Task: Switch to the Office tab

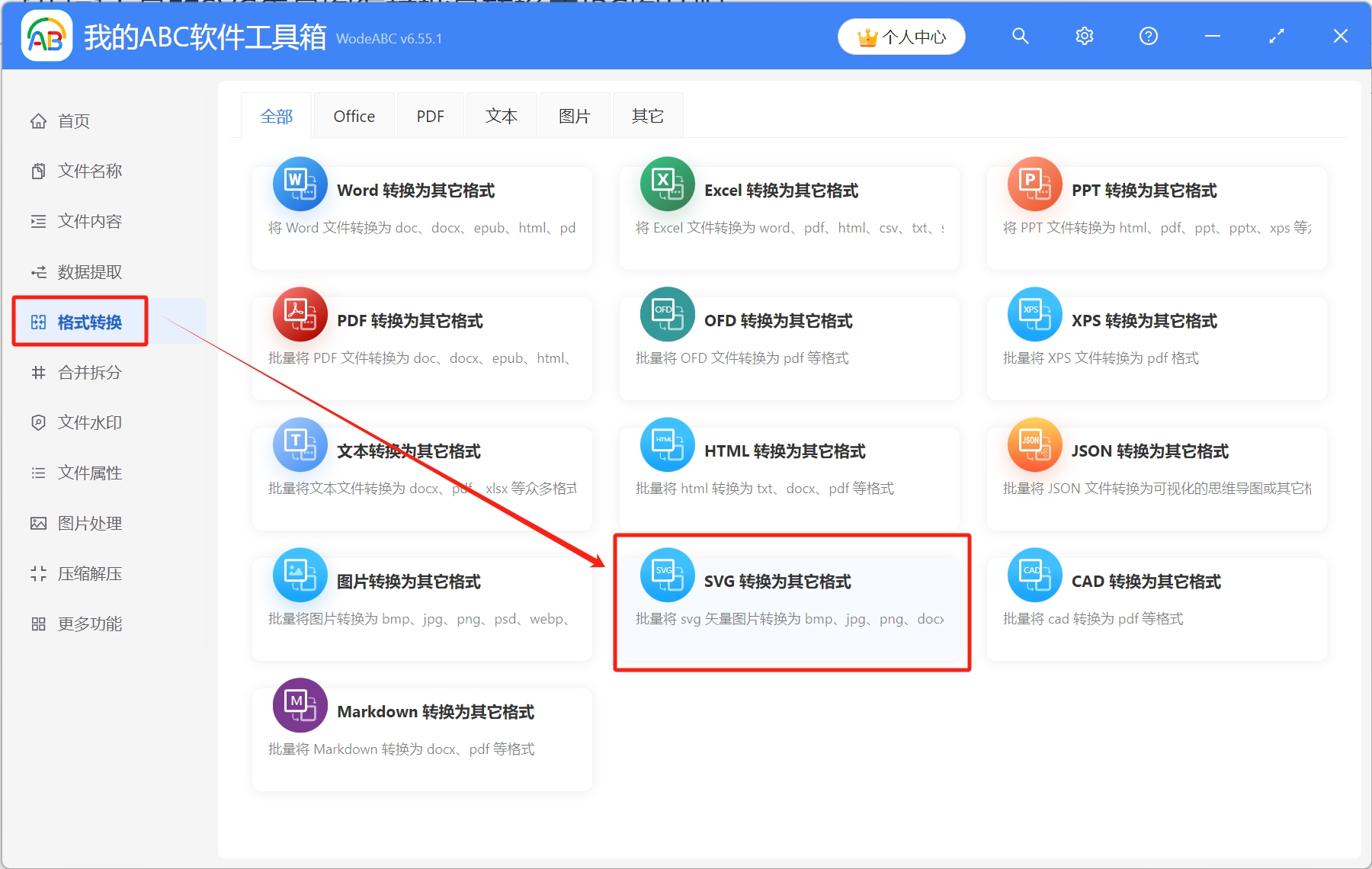Action: pos(354,115)
